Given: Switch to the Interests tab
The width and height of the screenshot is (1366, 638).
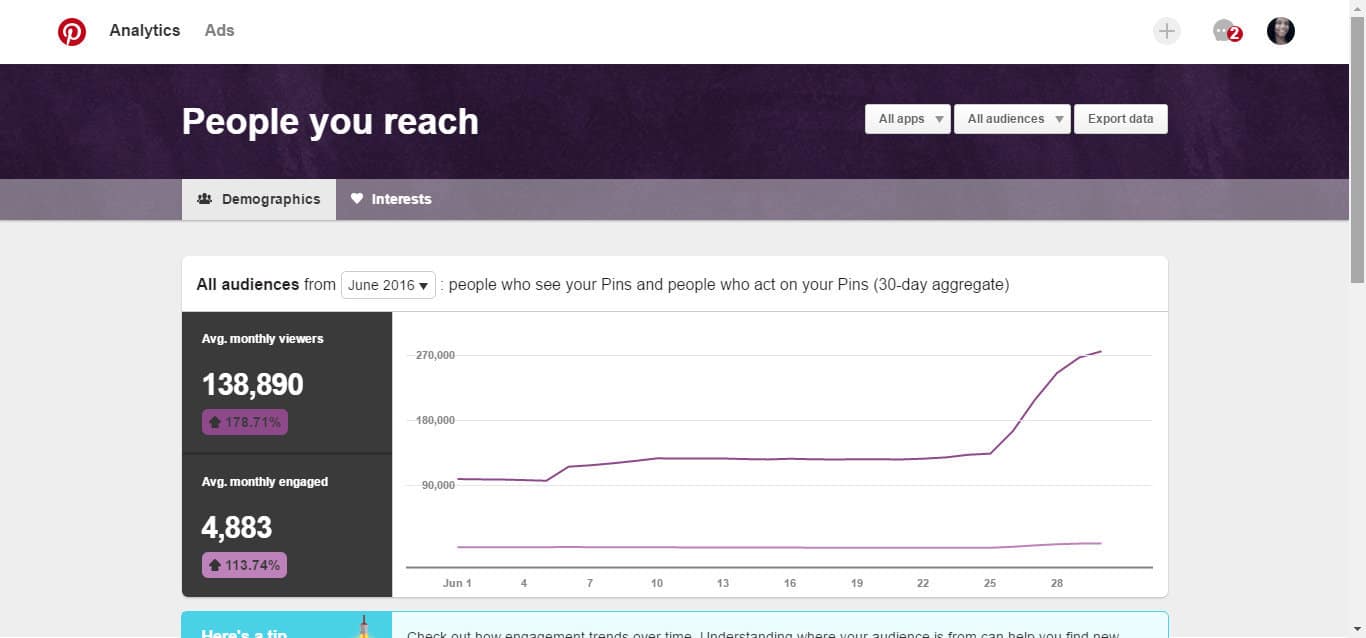Looking at the screenshot, I should click(391, 199).
